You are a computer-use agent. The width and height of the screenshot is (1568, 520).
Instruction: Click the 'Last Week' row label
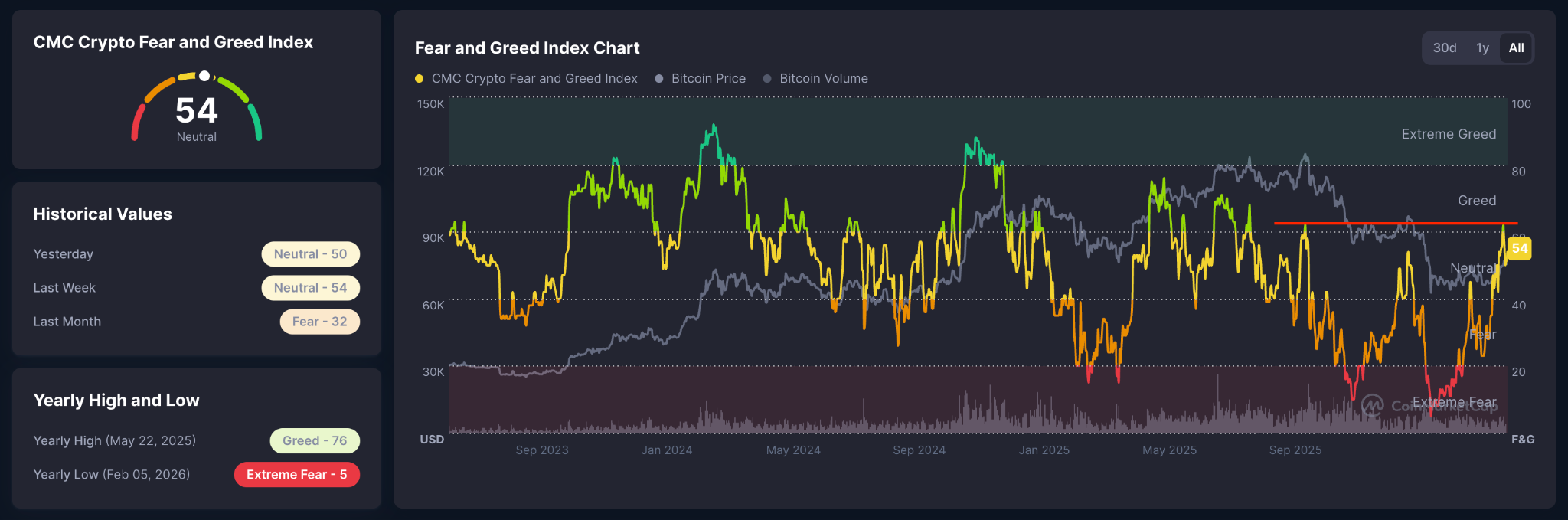click(x=64, y=288)
